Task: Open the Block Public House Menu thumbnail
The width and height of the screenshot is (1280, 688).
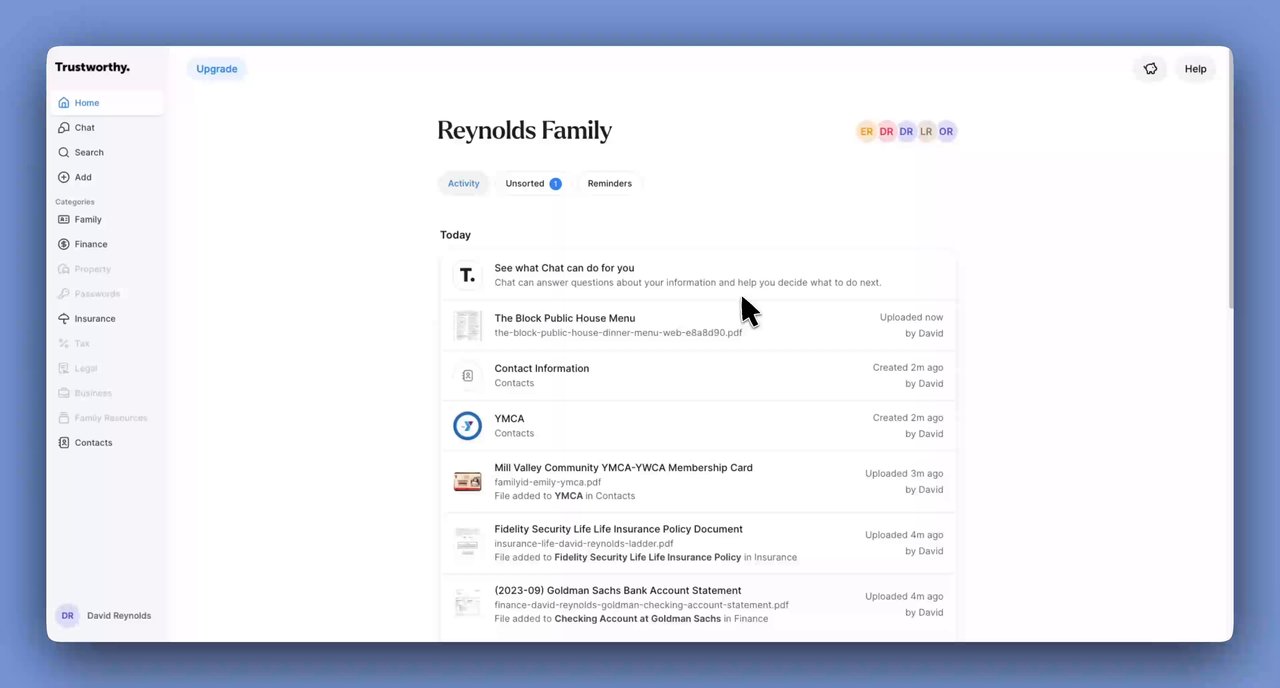Action: 467,326
